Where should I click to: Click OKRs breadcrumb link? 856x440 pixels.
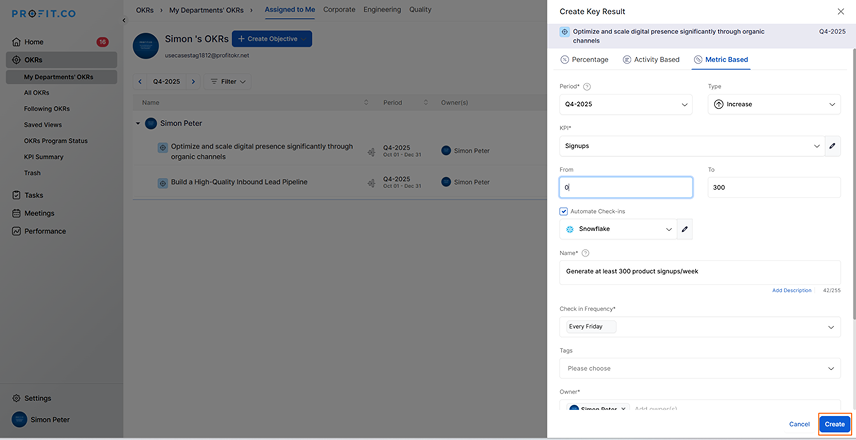click(145, 10)
